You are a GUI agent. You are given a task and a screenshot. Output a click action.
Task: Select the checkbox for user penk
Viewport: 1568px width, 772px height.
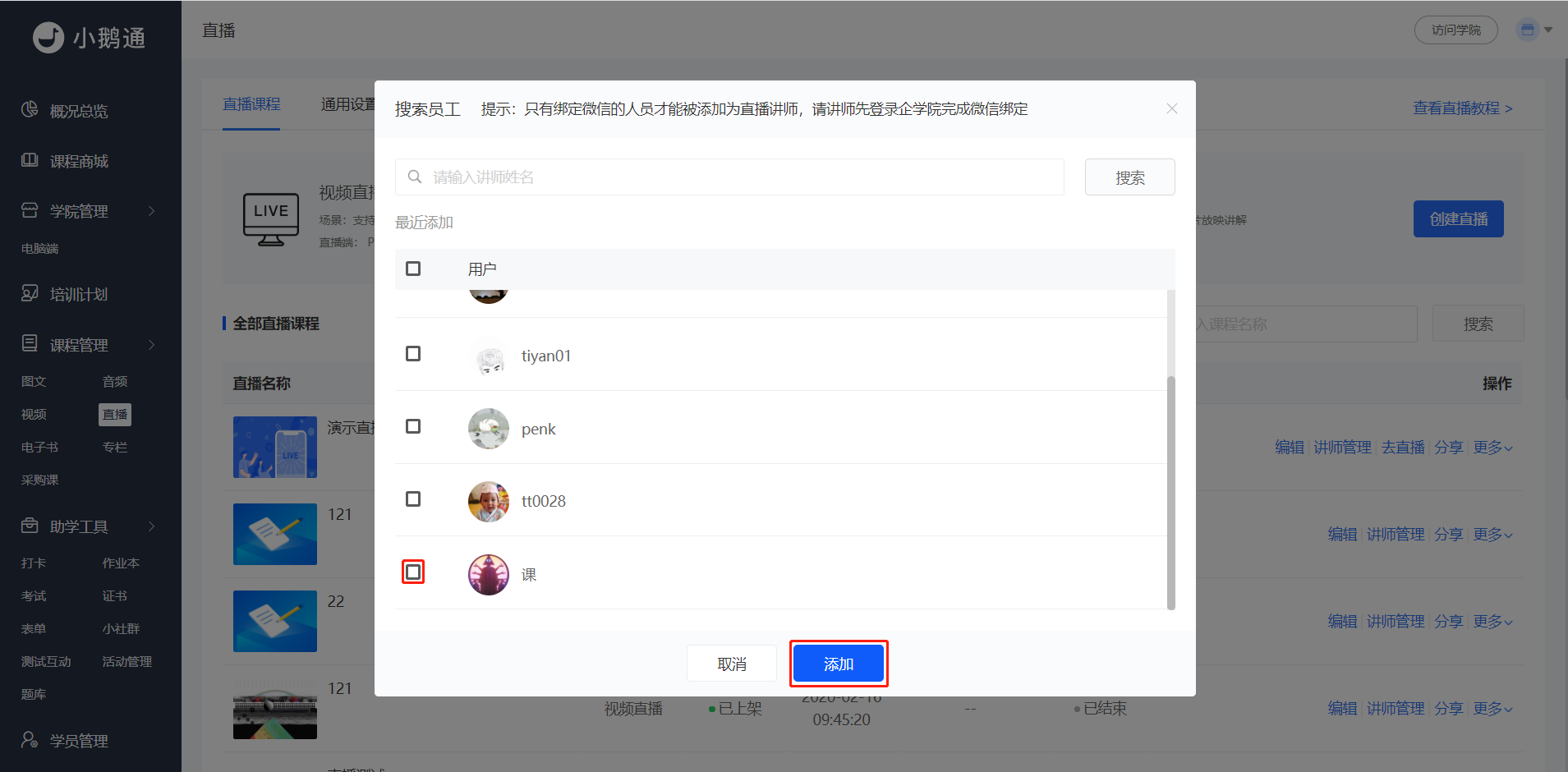click(413, 426)
